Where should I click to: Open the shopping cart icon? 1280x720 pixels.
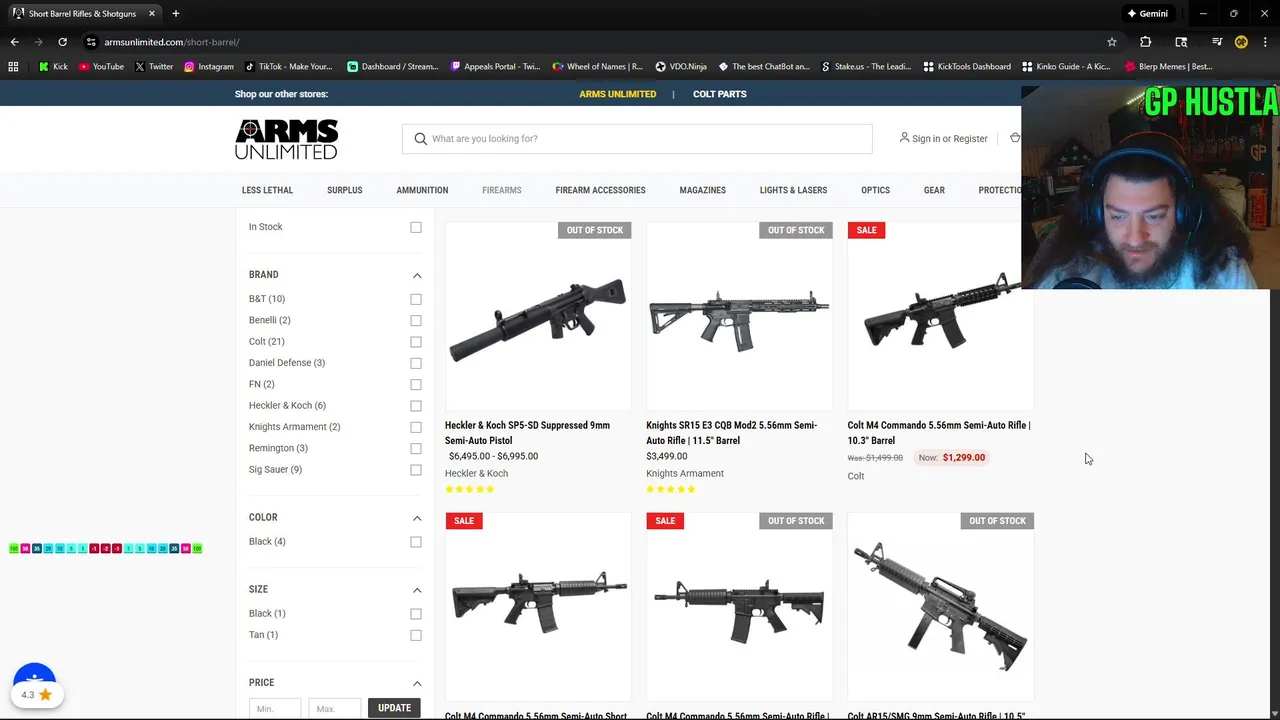(x=1014, y=138)
